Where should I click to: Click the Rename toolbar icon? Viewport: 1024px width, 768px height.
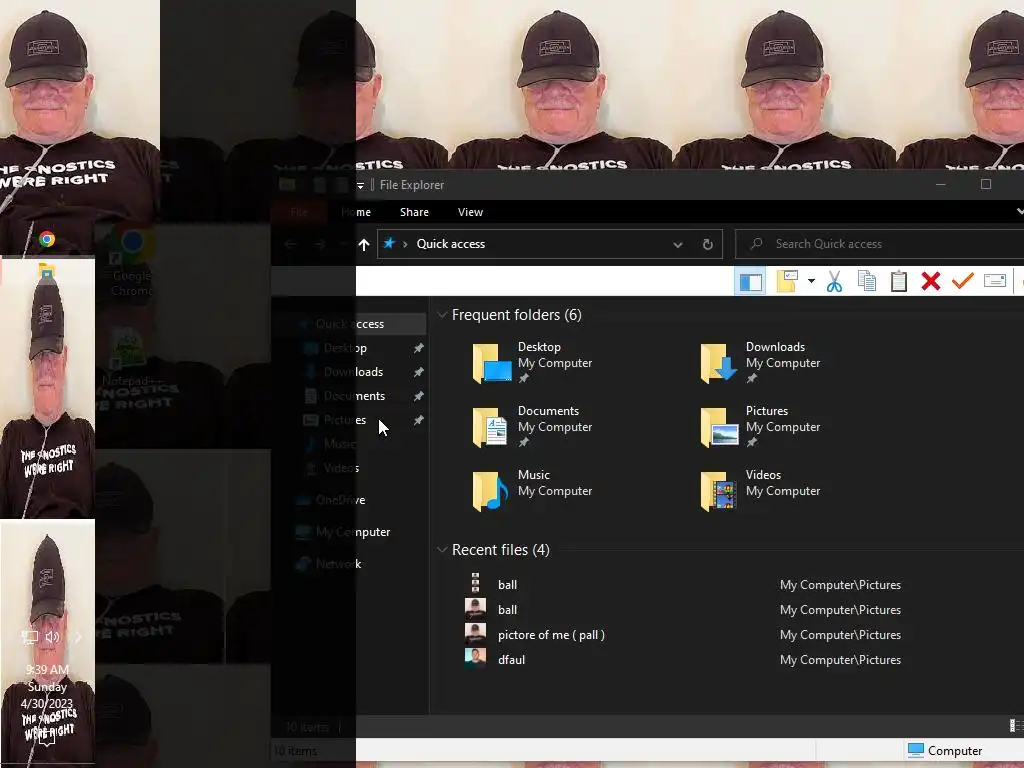[995, 281]
